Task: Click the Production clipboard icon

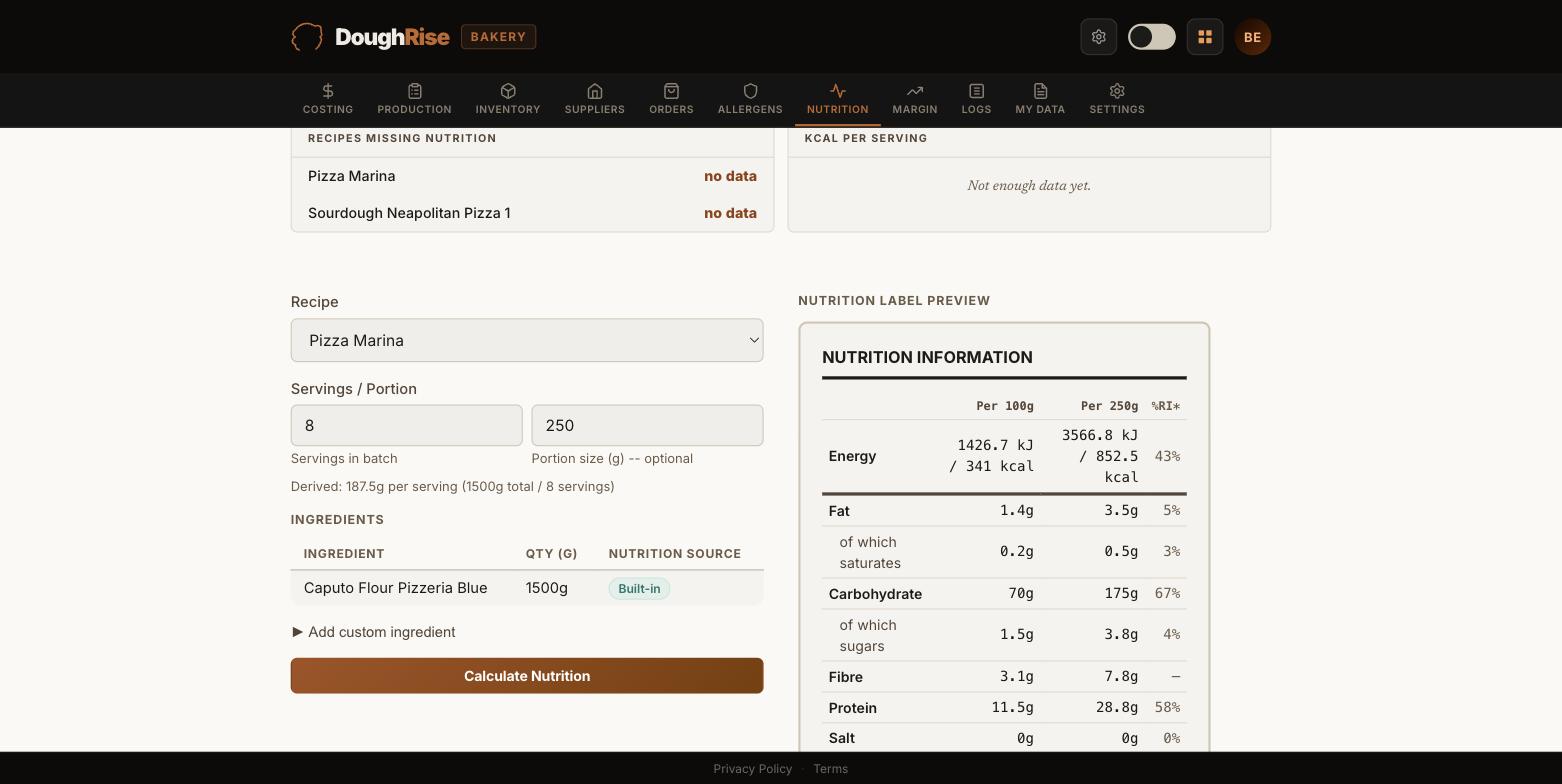Action: (414, 91)
